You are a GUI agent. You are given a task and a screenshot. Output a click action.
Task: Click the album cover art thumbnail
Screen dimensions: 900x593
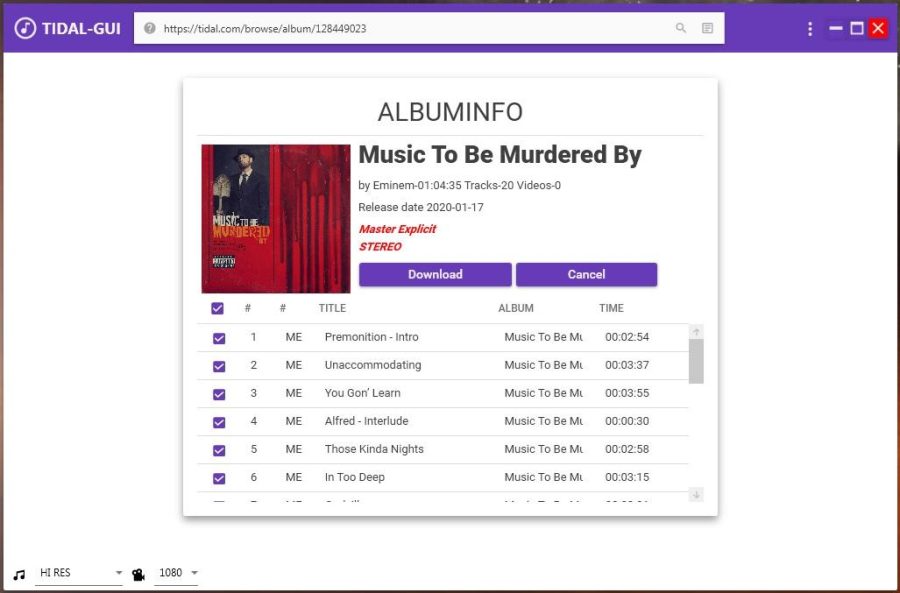(x=275, y=216)
